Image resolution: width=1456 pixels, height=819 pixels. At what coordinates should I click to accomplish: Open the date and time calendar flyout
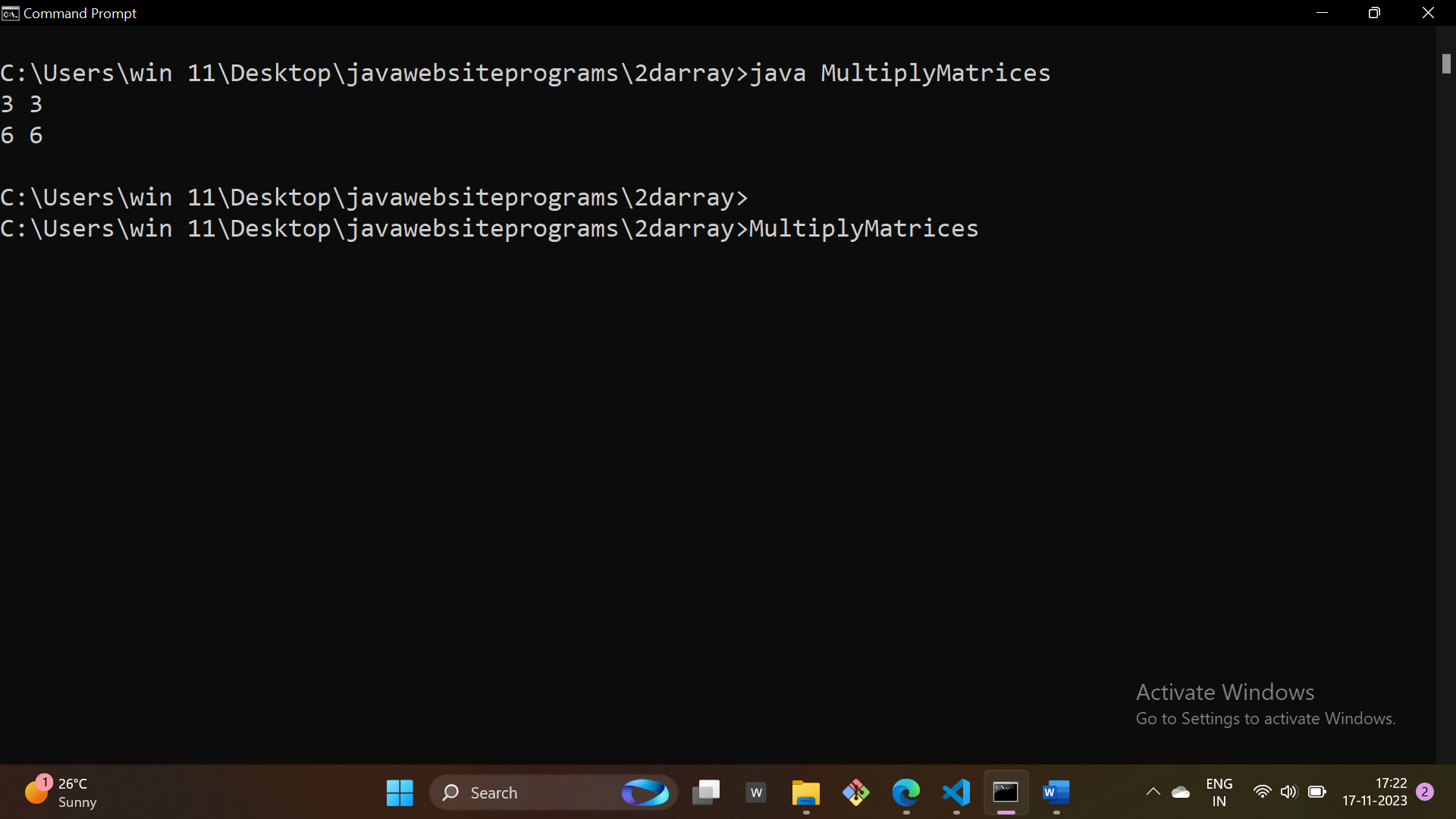[x=1374, y=792]
